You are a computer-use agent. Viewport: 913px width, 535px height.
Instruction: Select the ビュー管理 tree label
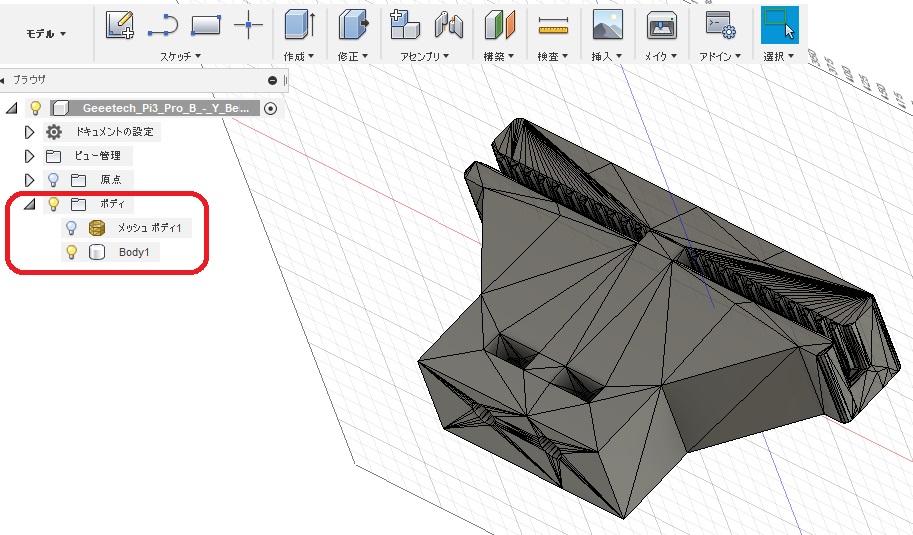(x=97, y=155)
